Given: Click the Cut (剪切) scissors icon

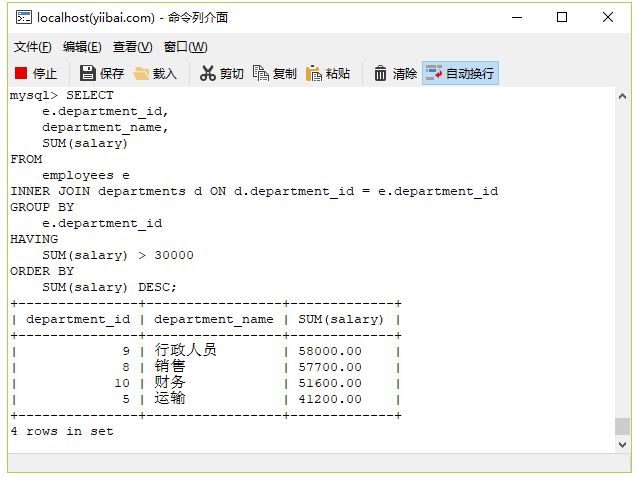Looking at the screenshot, I should [x=207, y=73].
